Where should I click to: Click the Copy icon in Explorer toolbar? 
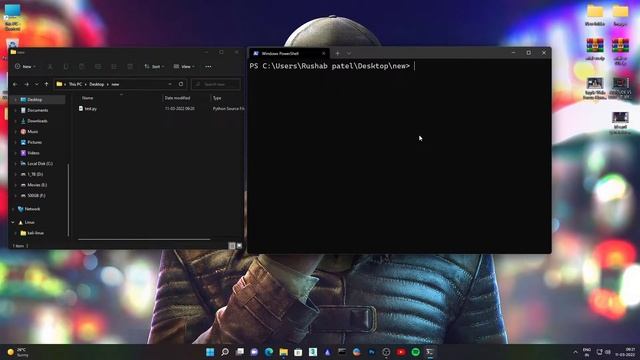tap(66, 67)
